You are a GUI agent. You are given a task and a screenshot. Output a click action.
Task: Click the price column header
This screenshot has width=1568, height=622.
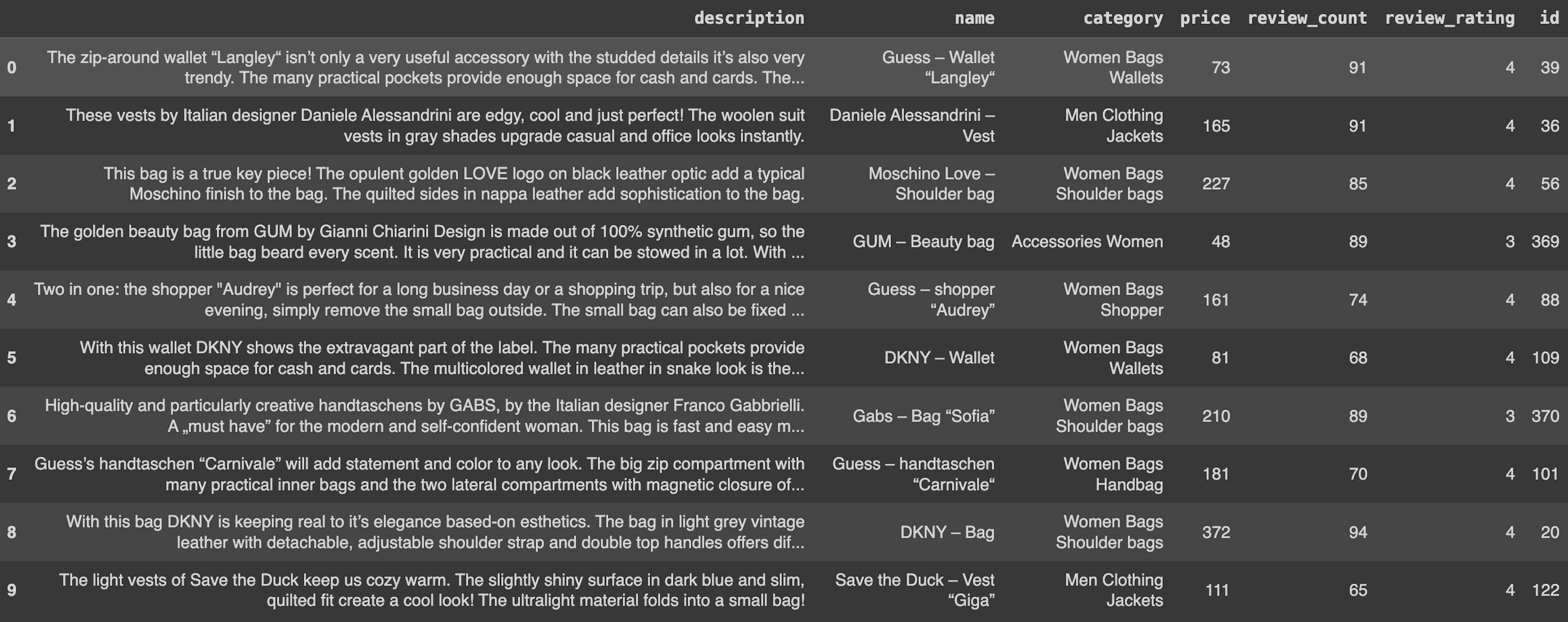click(x=1205, y=18)
